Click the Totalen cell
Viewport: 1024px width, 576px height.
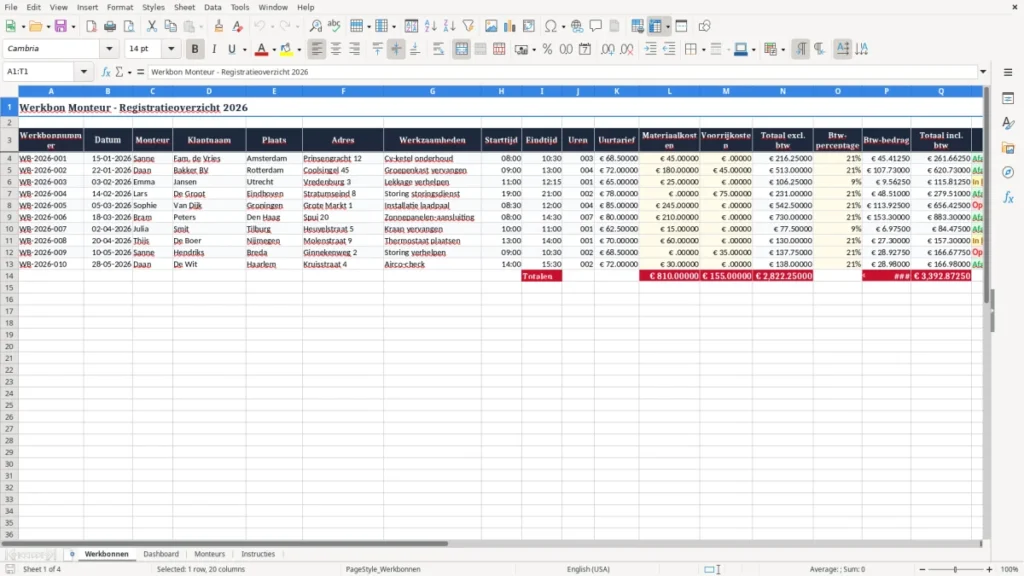(x=541, y=276)
